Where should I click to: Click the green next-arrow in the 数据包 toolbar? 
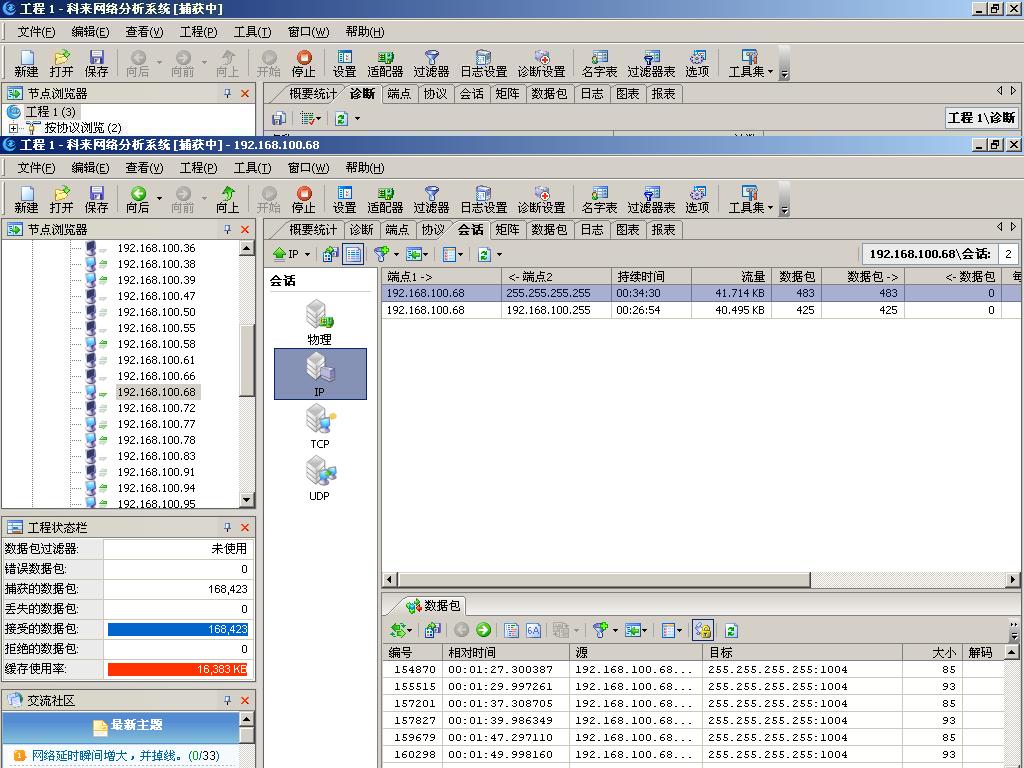click(484, 630)
